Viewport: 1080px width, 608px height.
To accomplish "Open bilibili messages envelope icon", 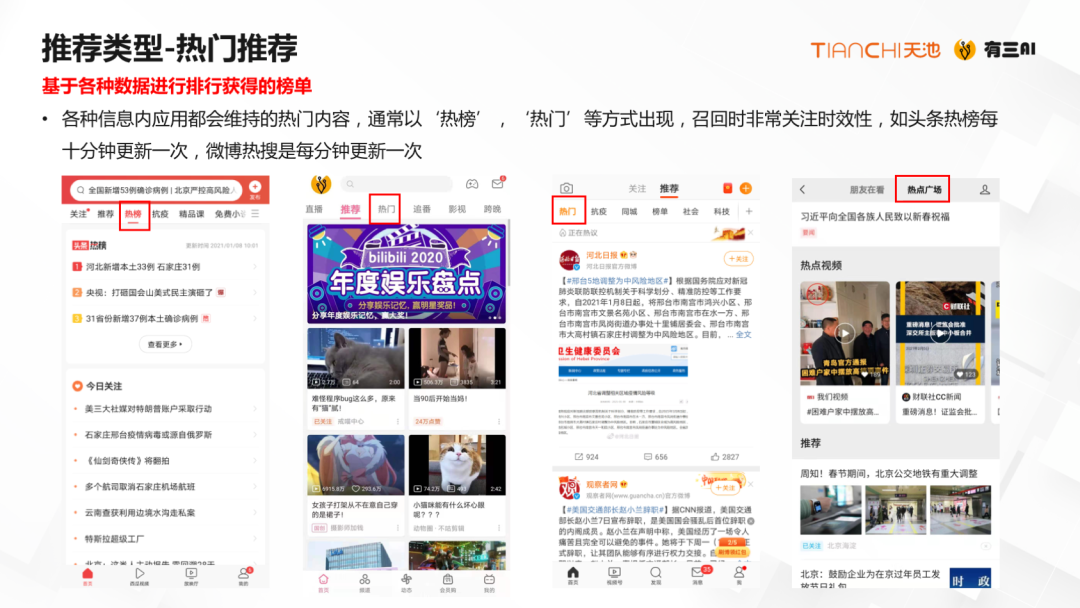I will 497,183.
